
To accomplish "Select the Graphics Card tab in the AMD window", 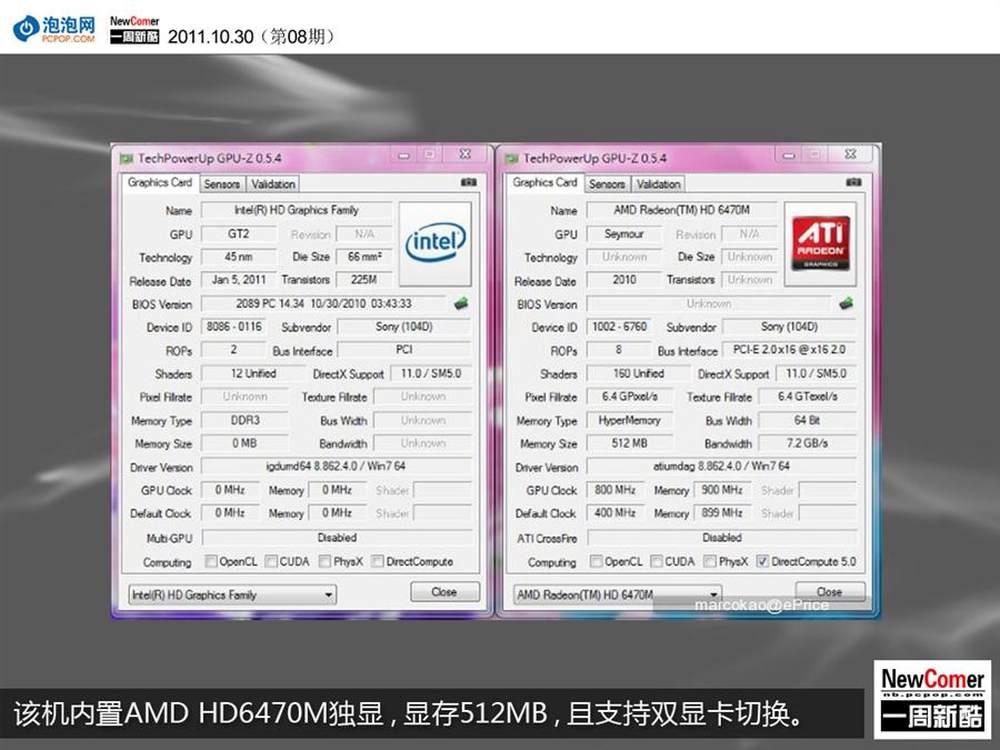I will coord(545,182).
